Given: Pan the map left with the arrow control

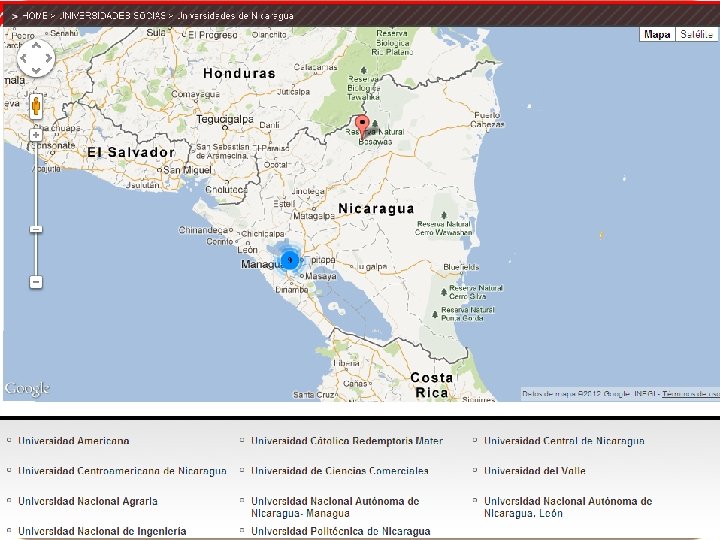Looking at the screenshot, I should (x=23, y=58).
